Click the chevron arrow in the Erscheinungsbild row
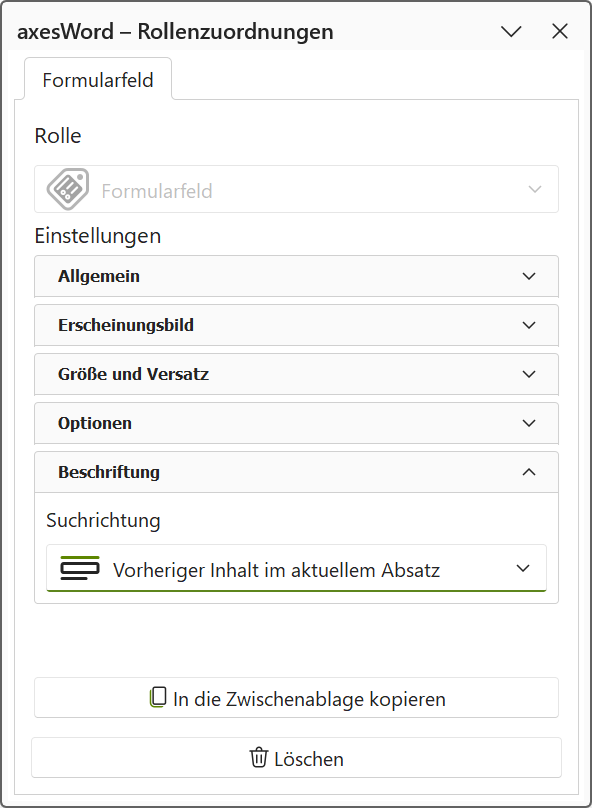The image size is (592, 808). click(529, 325)
